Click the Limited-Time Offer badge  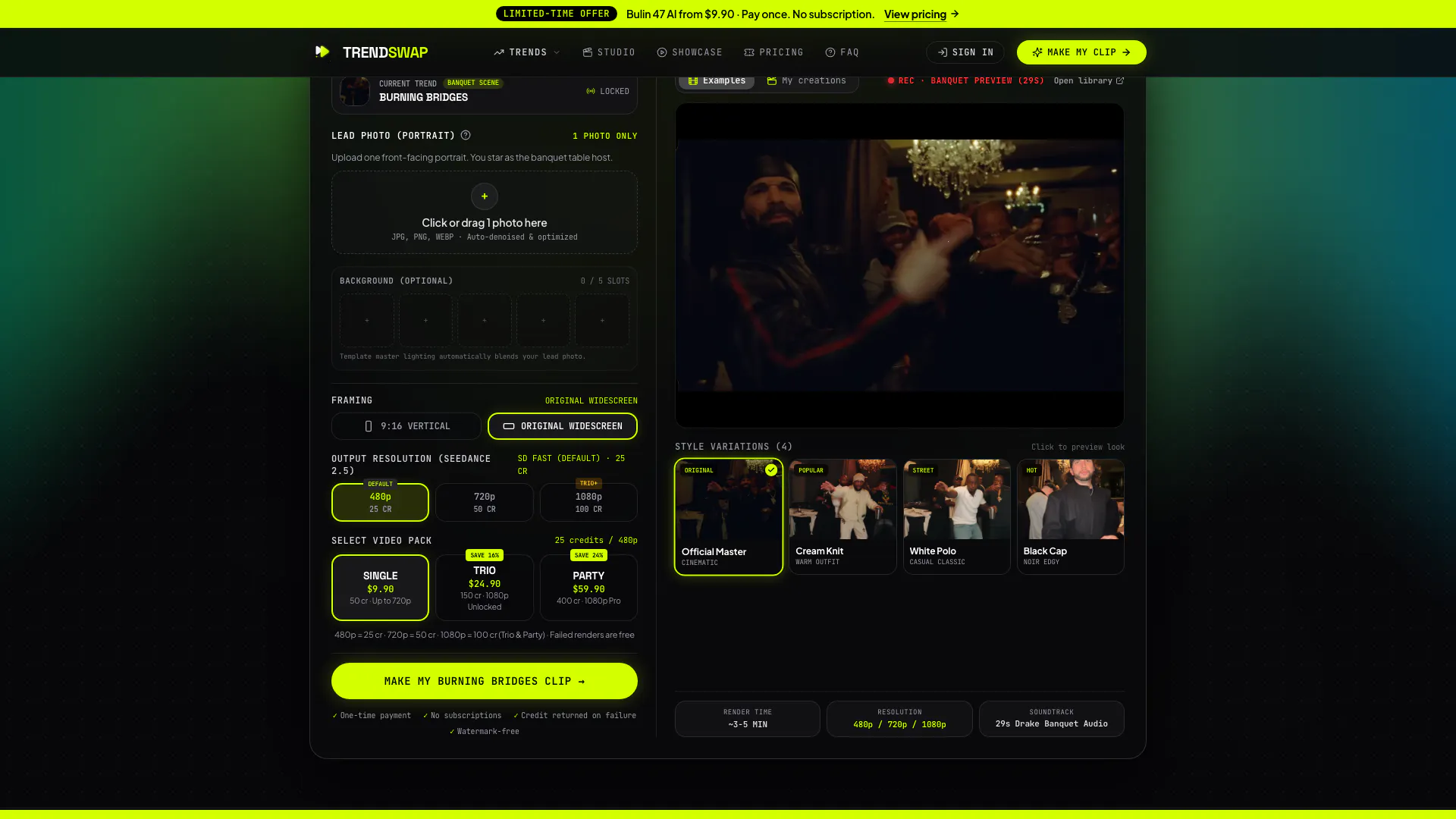point(557,14)
